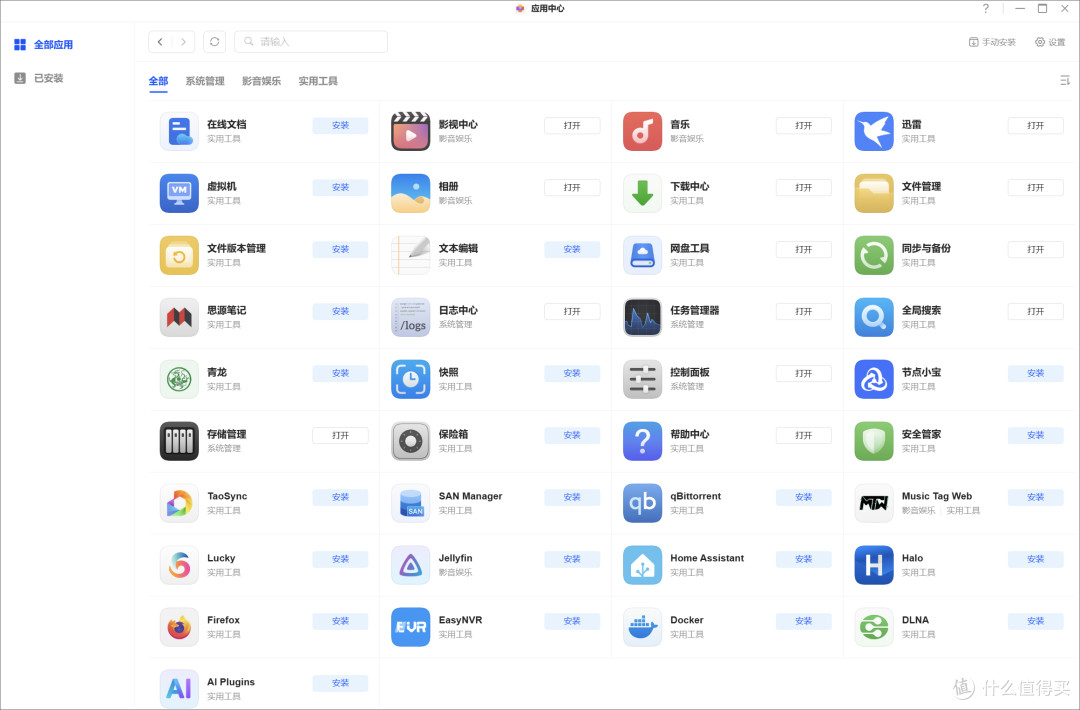The image size is (1080, 710).
Task: Click the Music Tag Web icon
Action: click(873, 503)
